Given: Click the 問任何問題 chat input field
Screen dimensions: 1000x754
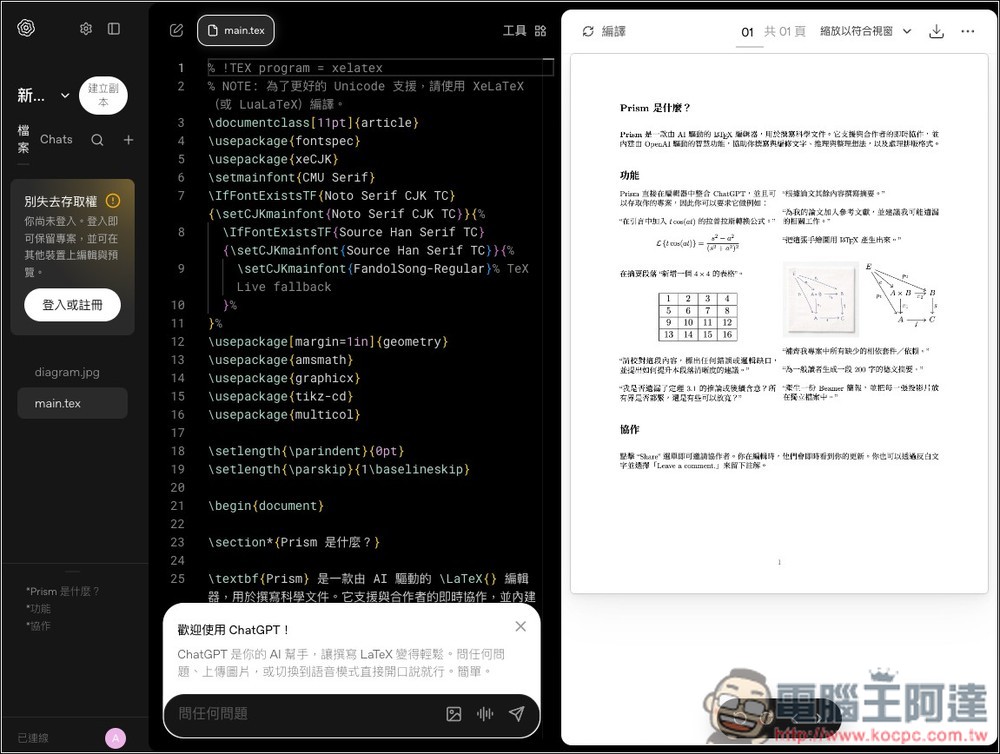Looking at the screenshot, I should pos(304,714).
